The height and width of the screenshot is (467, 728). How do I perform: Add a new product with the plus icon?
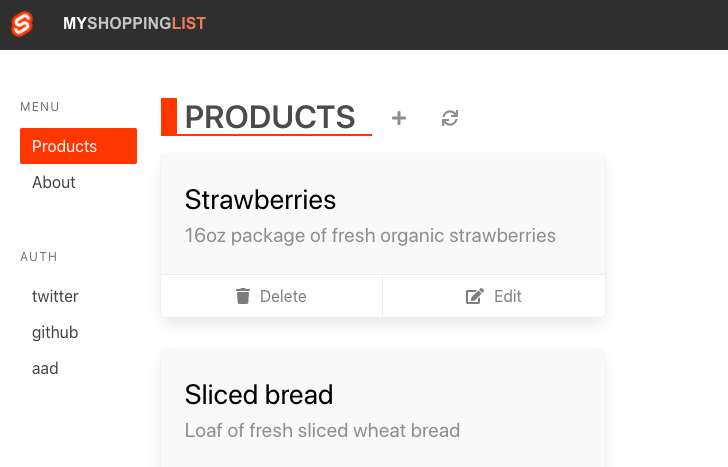pyautogui.click(x=399, y=118)
